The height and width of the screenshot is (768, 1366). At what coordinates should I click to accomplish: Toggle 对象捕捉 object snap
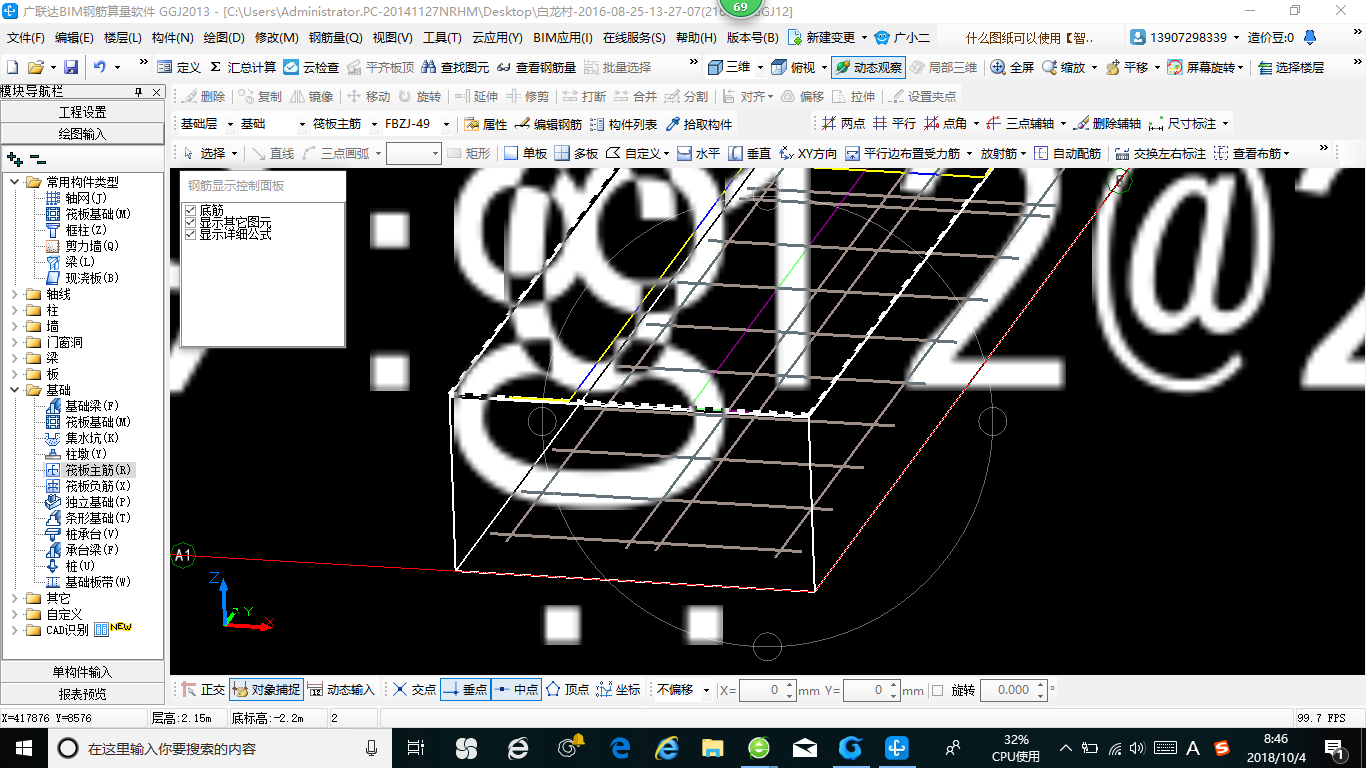pyautogui.click(x=266, y=689)
